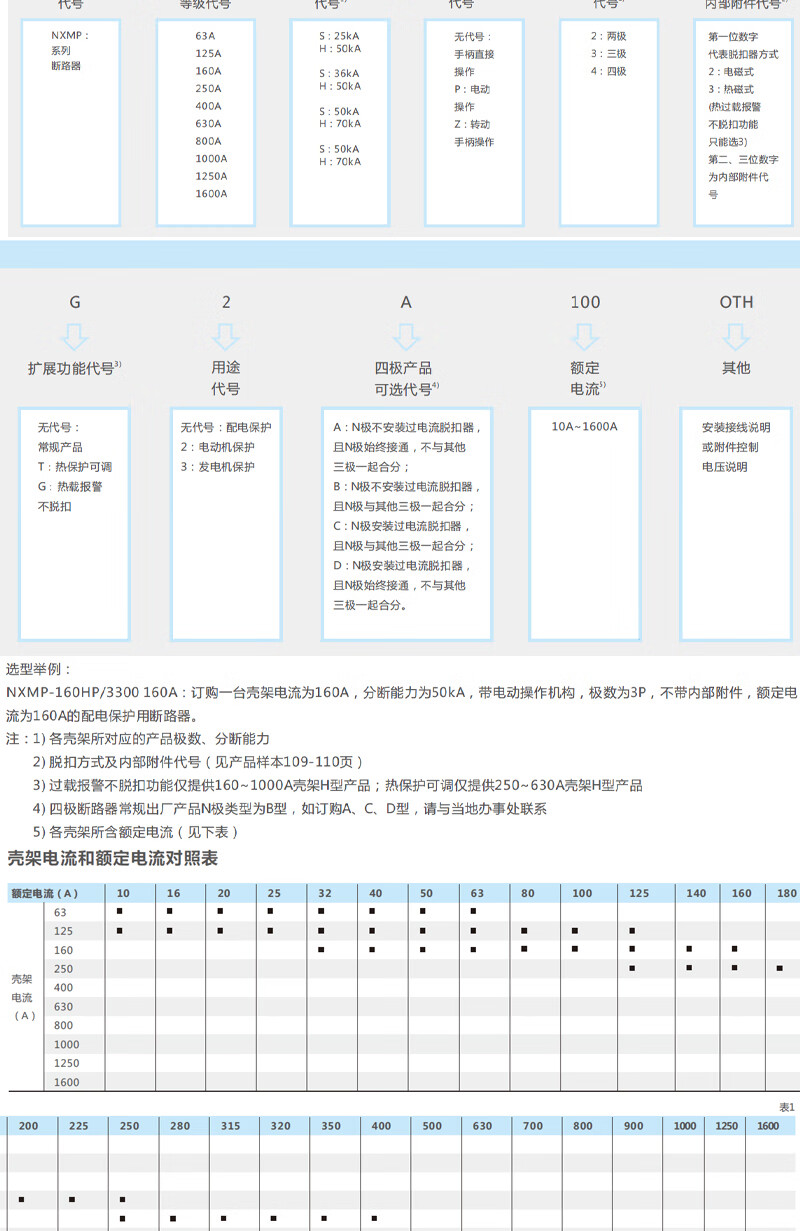Select the 500 column header in lower table
The height and width of the screenshot is (1231, 800).
[432, 1126]
